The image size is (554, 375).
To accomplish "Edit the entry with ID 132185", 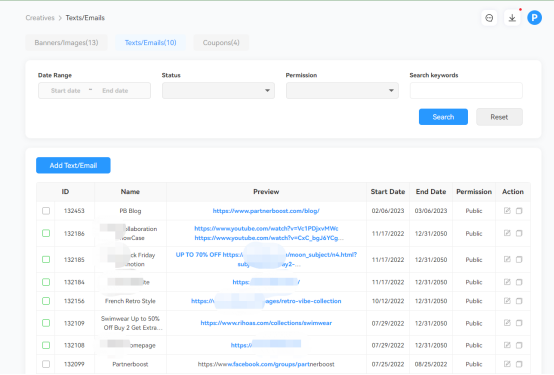I will [x=507, y=259].
